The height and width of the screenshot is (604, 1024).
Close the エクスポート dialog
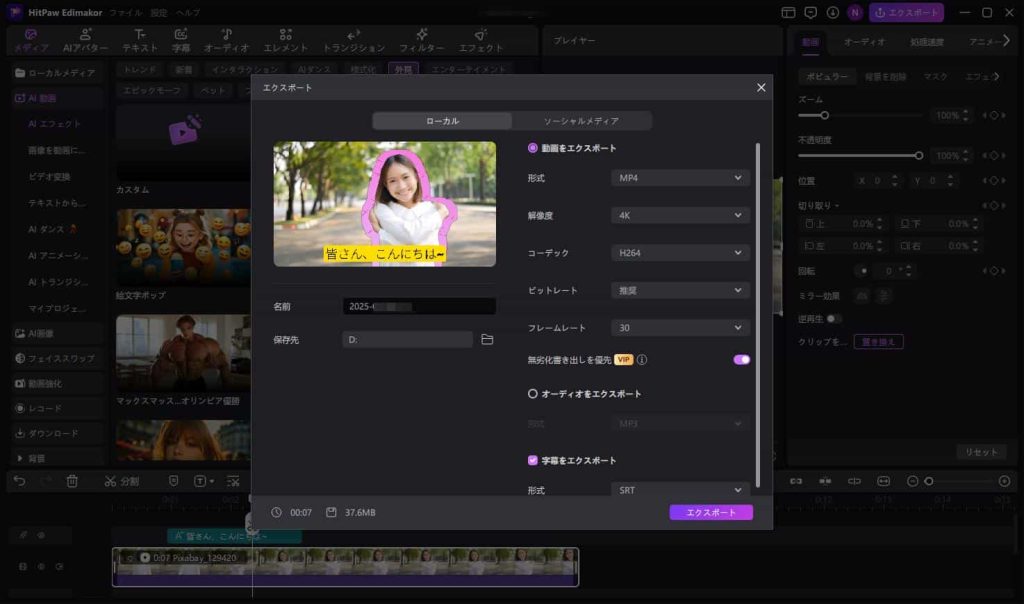click(x=761, y=88)
